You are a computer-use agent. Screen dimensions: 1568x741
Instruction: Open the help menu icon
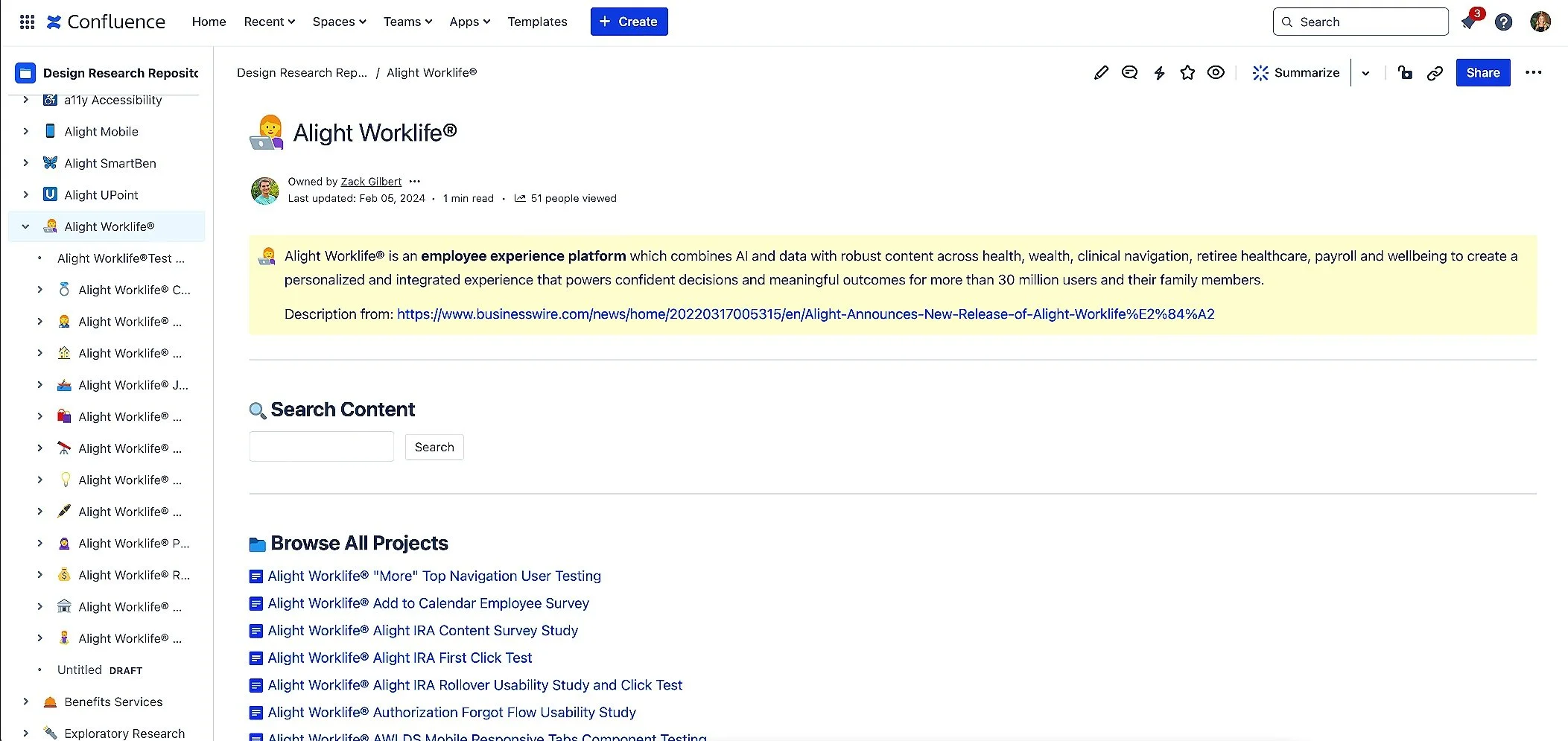1504,22
